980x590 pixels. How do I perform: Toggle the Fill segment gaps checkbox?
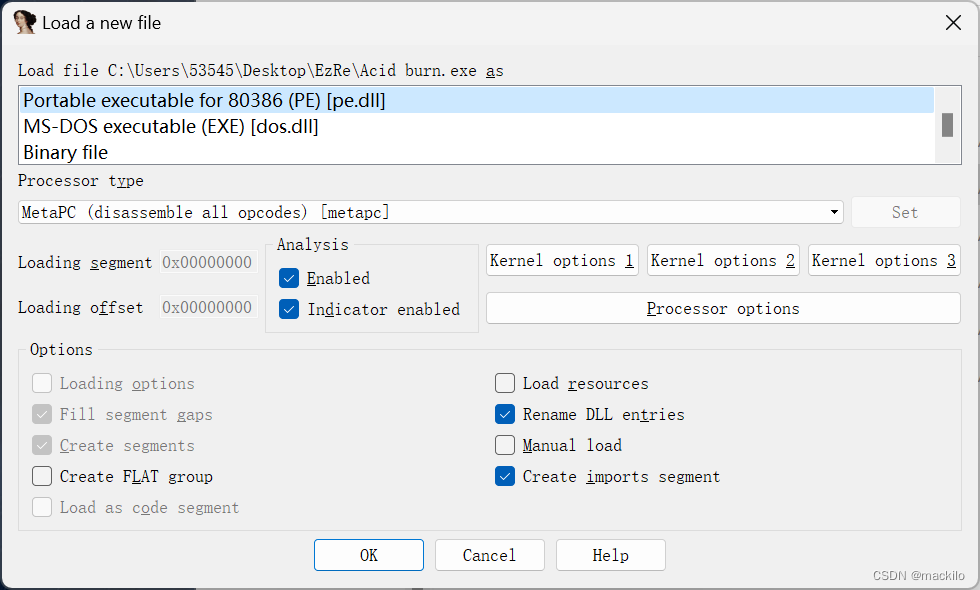pyautogui.click(x=42, y=414)
